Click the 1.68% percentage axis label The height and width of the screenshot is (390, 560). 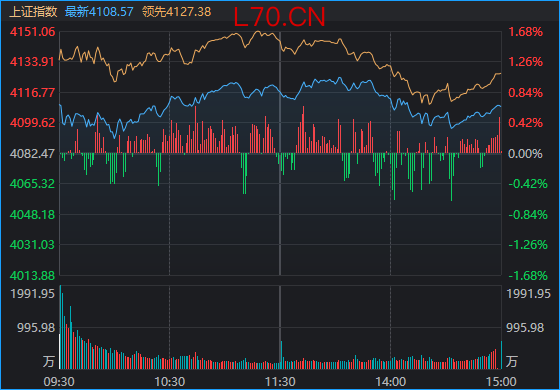pyautogui.click(x=525, y=32)
